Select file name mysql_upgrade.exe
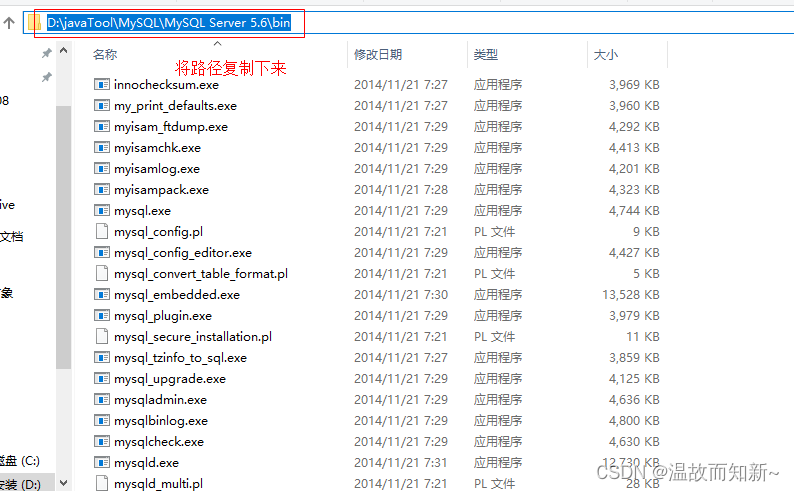Image resolution: width=794 pixels, height=491 pixels. 170,379
